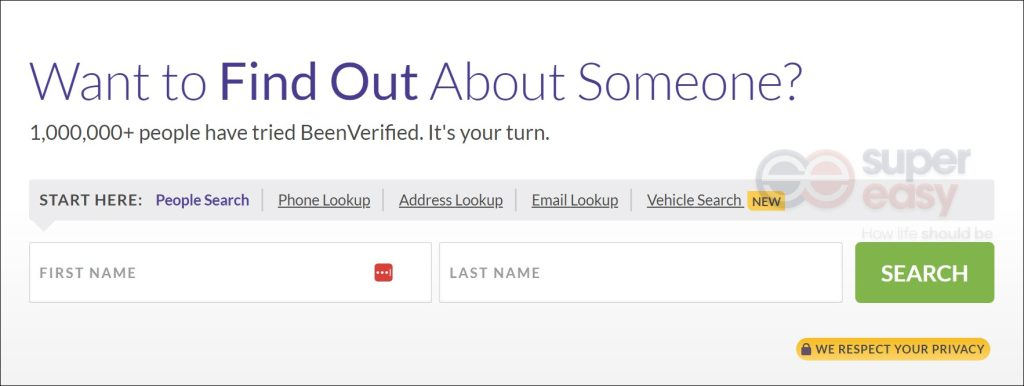Click the 1,000,000+ people tagline text
The image size is (1024, 386).
tap(290, 133)
